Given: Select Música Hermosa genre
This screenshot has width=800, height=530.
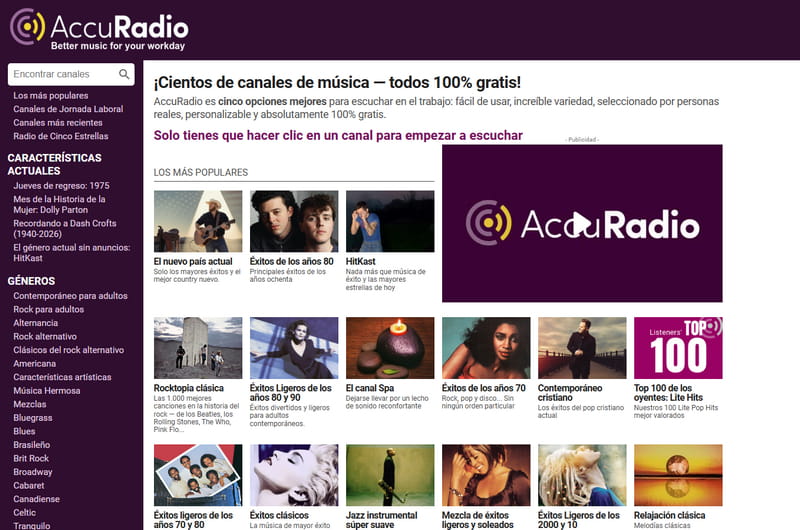Looking at the screenshot, I should click(x=46, y=390).
